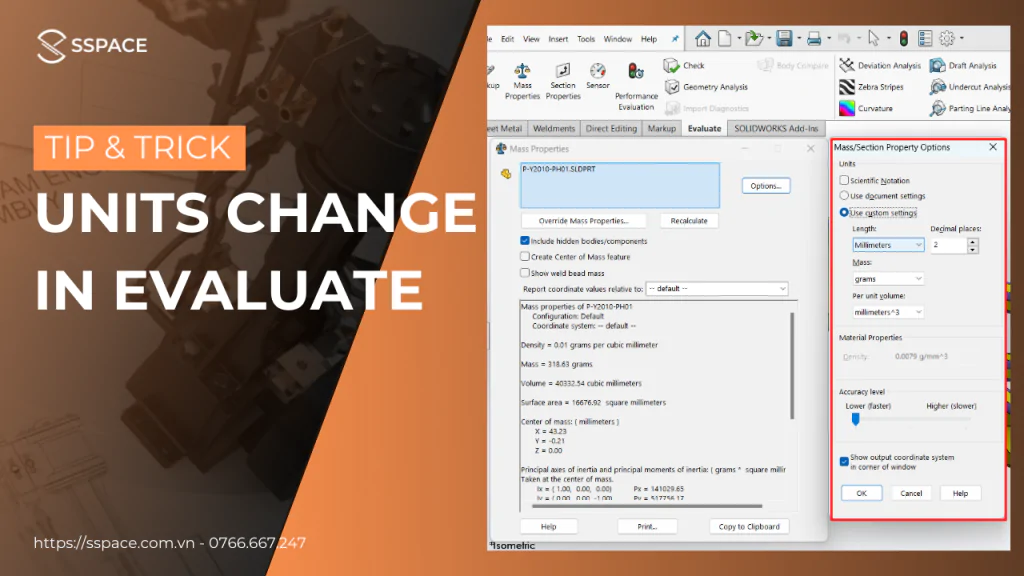Screen dimensions: 1024x576
Task: Open the Tools menu
Action: [586, 39]
